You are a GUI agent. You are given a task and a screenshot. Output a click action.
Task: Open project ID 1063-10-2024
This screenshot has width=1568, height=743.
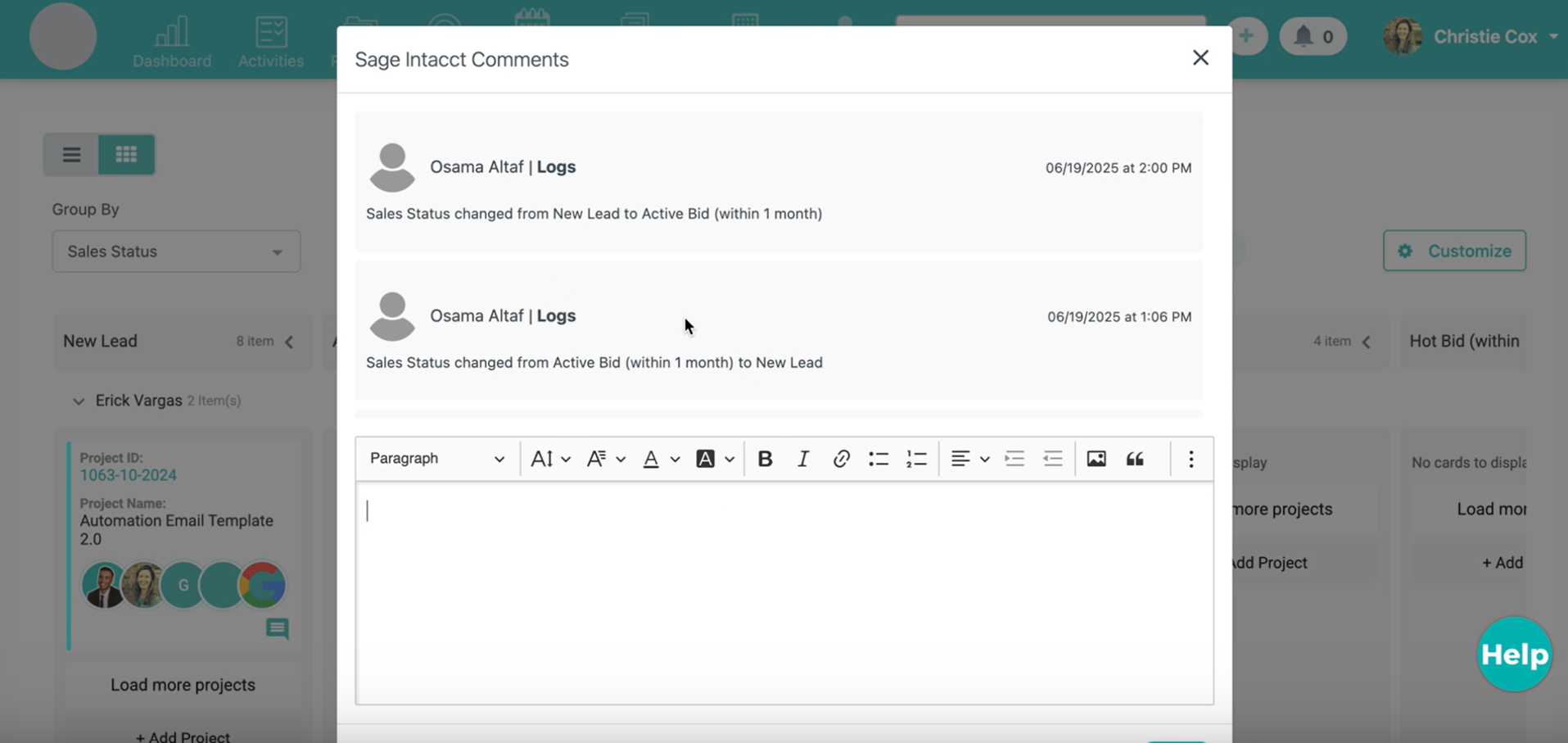tap(128, 475)
